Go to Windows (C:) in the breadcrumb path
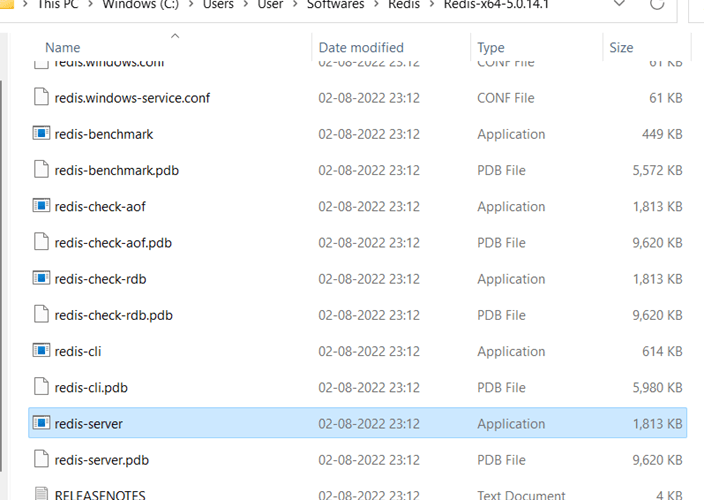Viewport: 704px width, 500px height. click(x=141, y=4)
